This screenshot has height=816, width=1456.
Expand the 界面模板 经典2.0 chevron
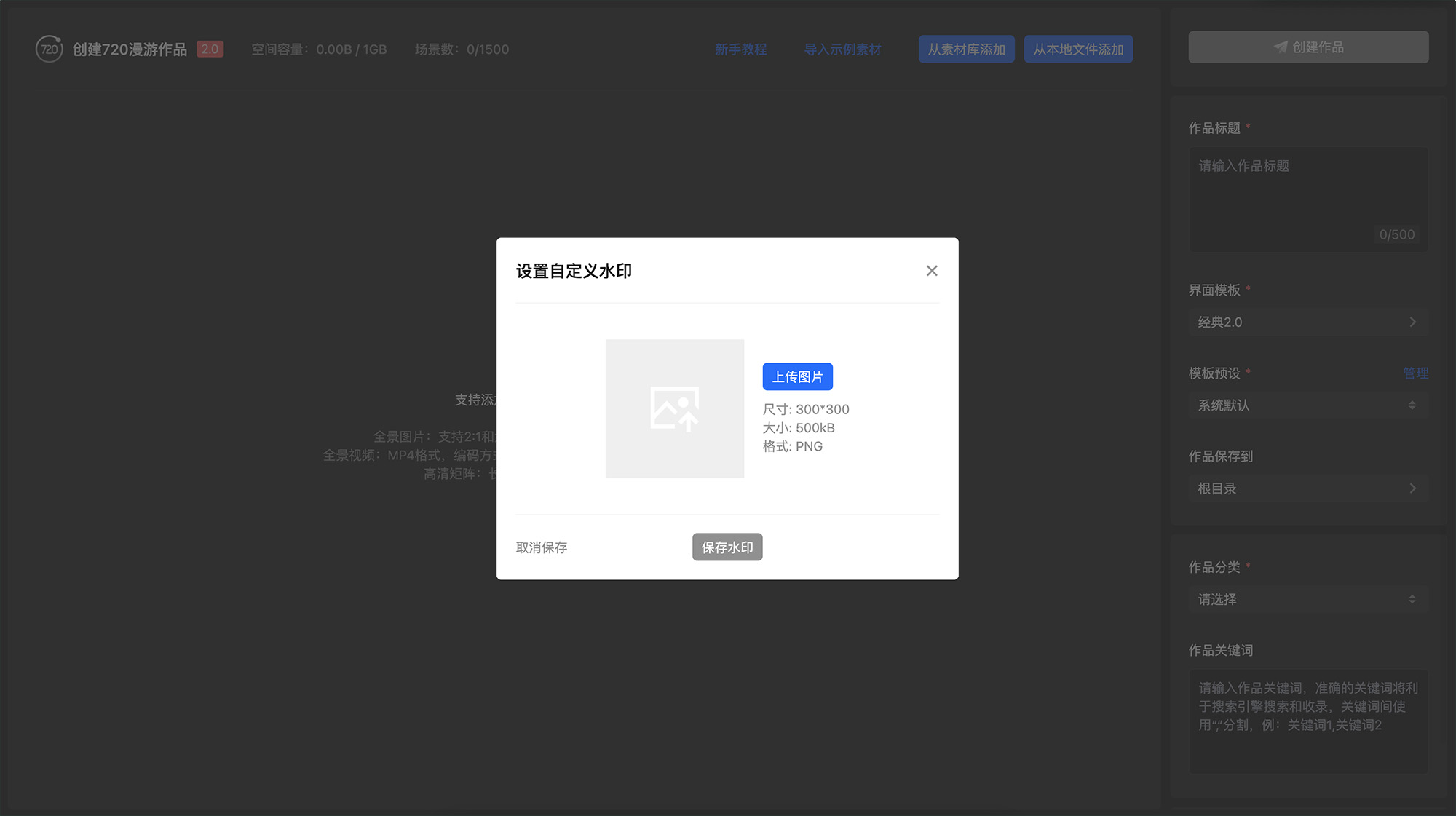(1412, 322)
